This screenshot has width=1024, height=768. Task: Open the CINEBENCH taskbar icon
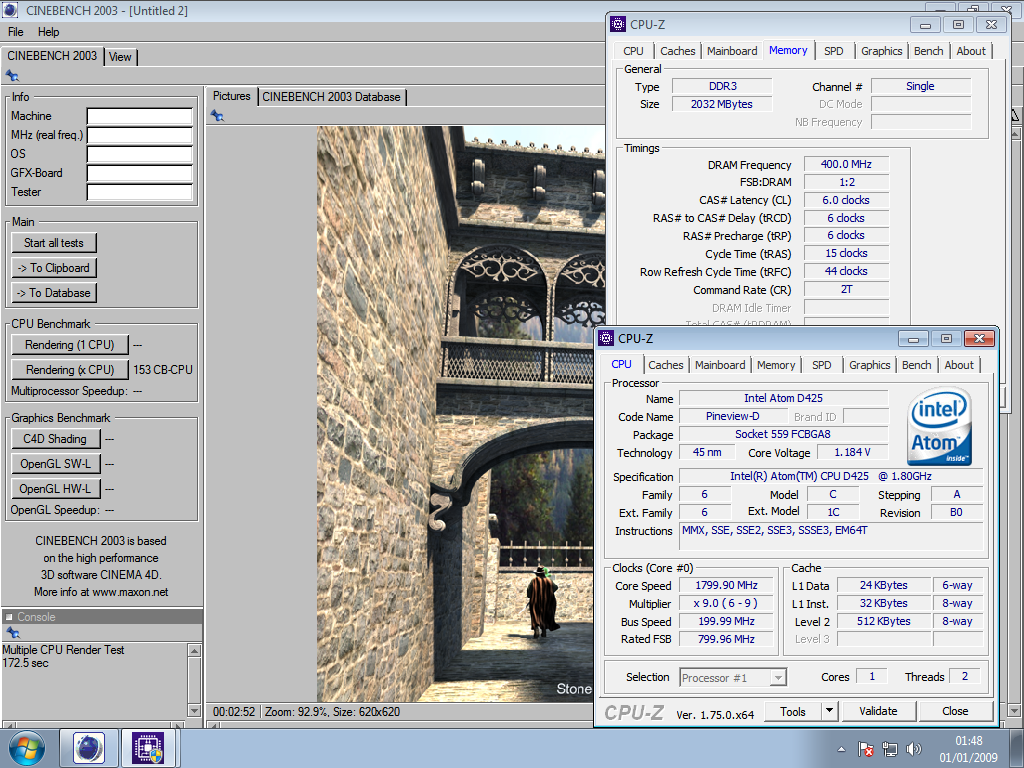89,748
